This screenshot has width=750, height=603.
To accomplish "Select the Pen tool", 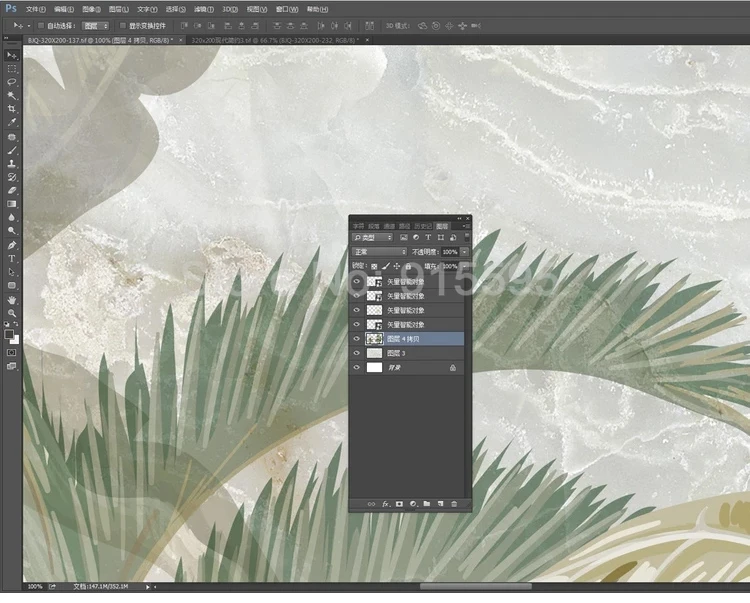I will pos(12,245).
